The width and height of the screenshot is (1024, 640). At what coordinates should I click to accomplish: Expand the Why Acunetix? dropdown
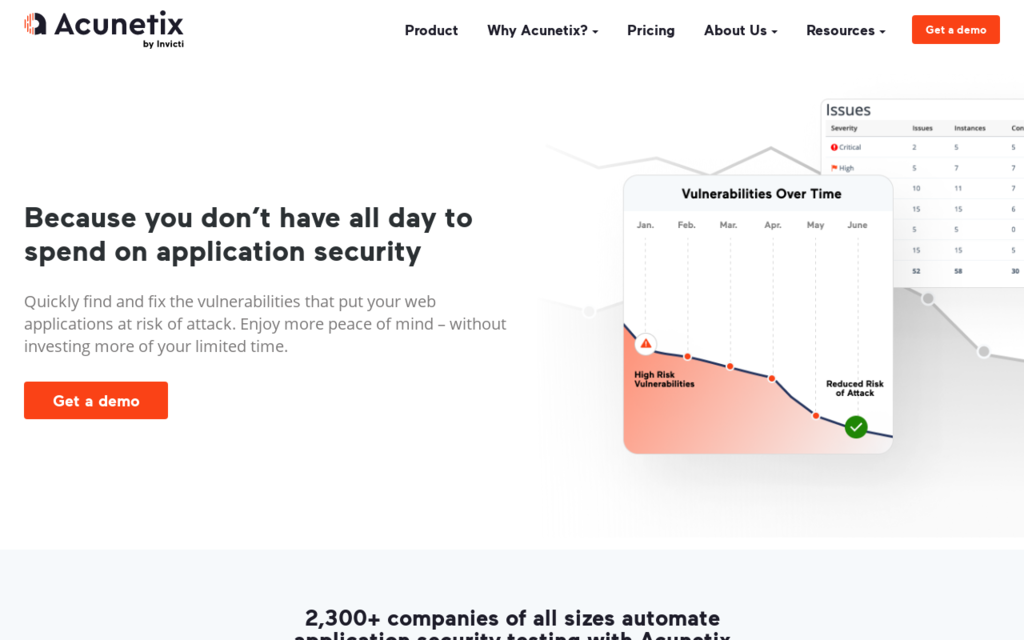coord(542,31)
